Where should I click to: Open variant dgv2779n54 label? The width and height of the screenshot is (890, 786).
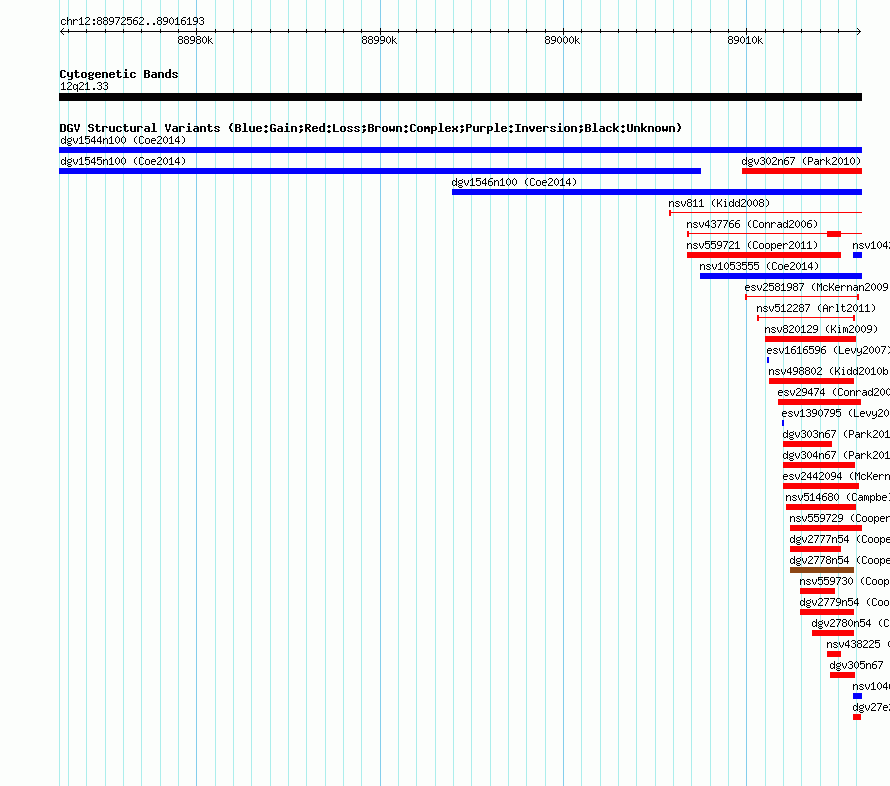844,602
